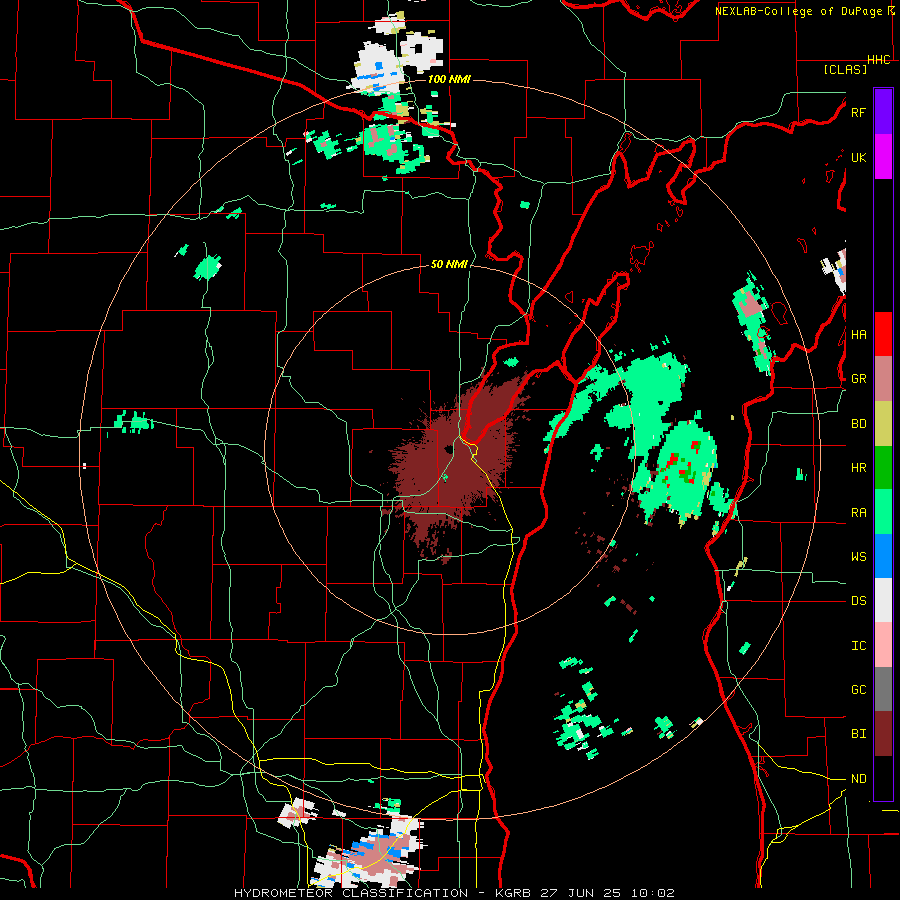Select the dusty pink GR graupel swatch
The height and width of the screenshot is (900, 900).
pos(883,379)
